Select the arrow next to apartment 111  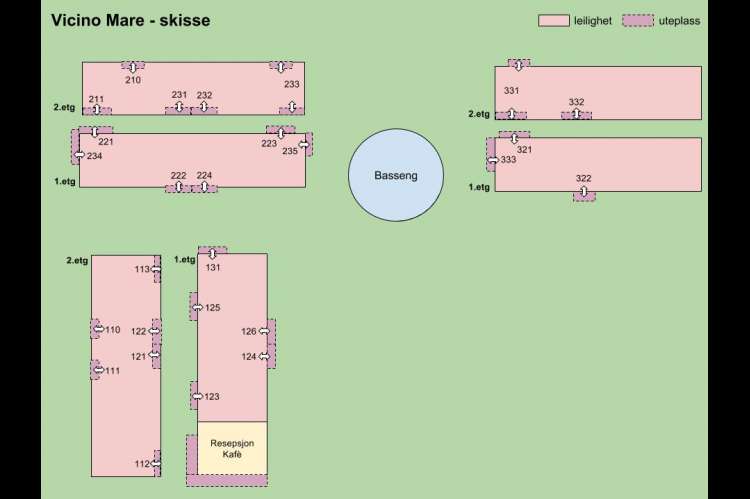tap(98, 370)
